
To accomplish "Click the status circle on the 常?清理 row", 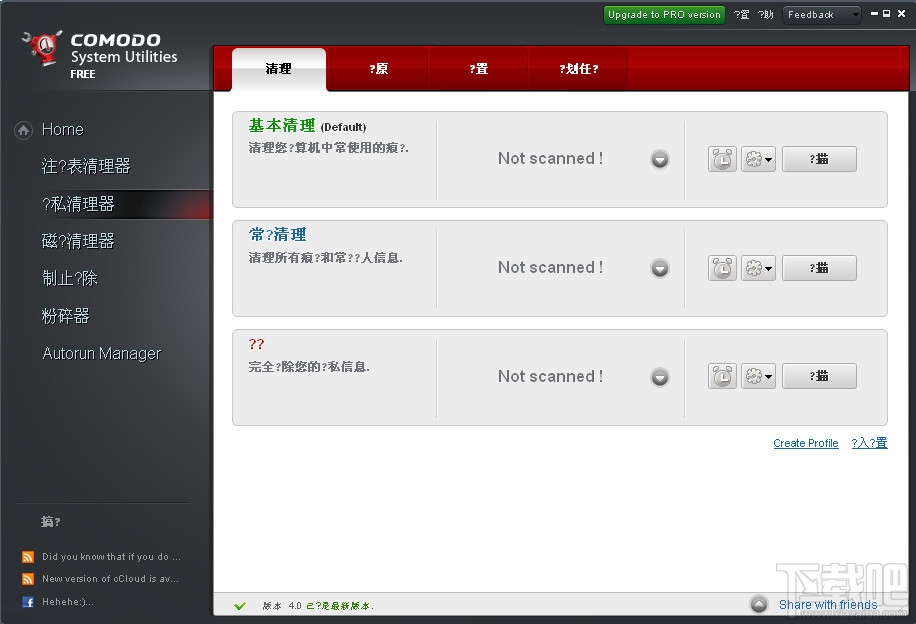I will (659, 267).
